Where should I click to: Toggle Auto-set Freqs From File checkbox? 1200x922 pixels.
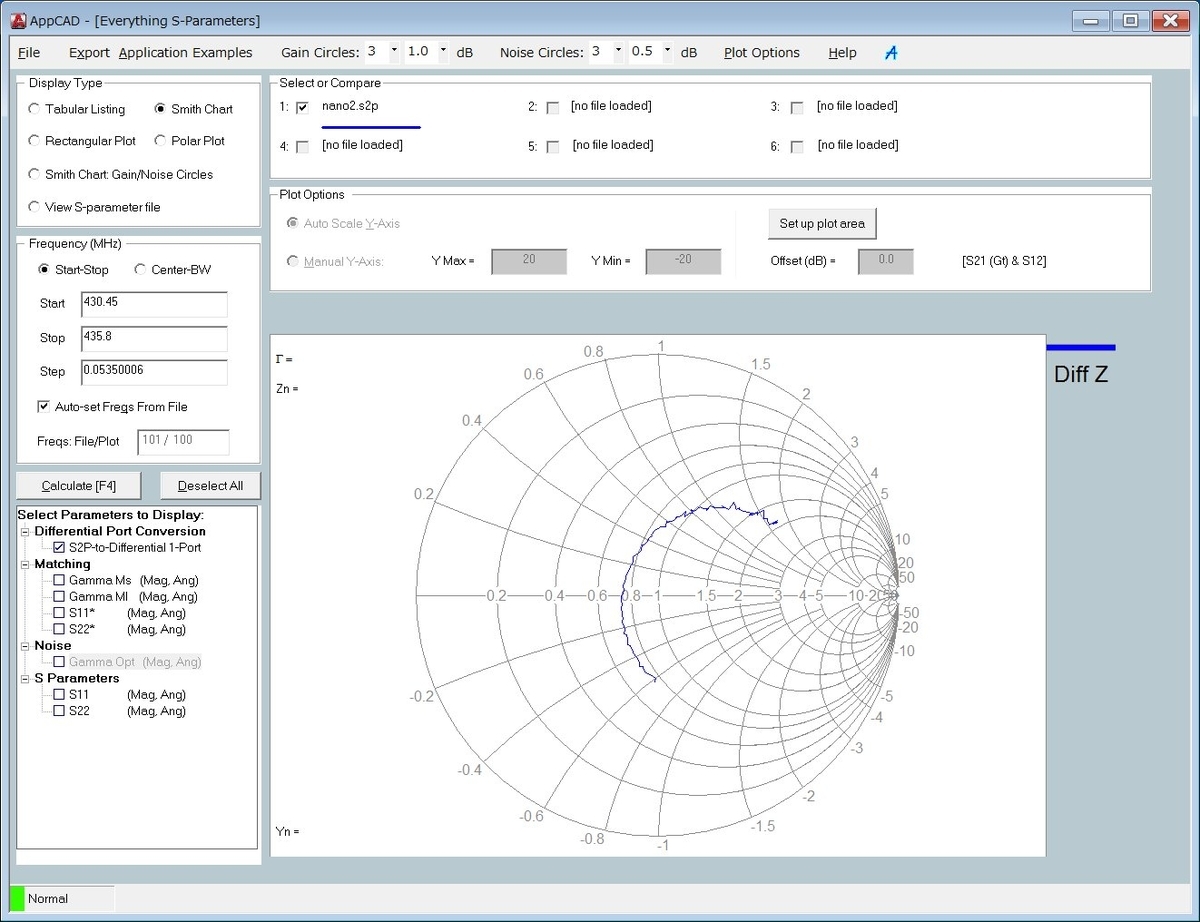click(x=43, y=407)
